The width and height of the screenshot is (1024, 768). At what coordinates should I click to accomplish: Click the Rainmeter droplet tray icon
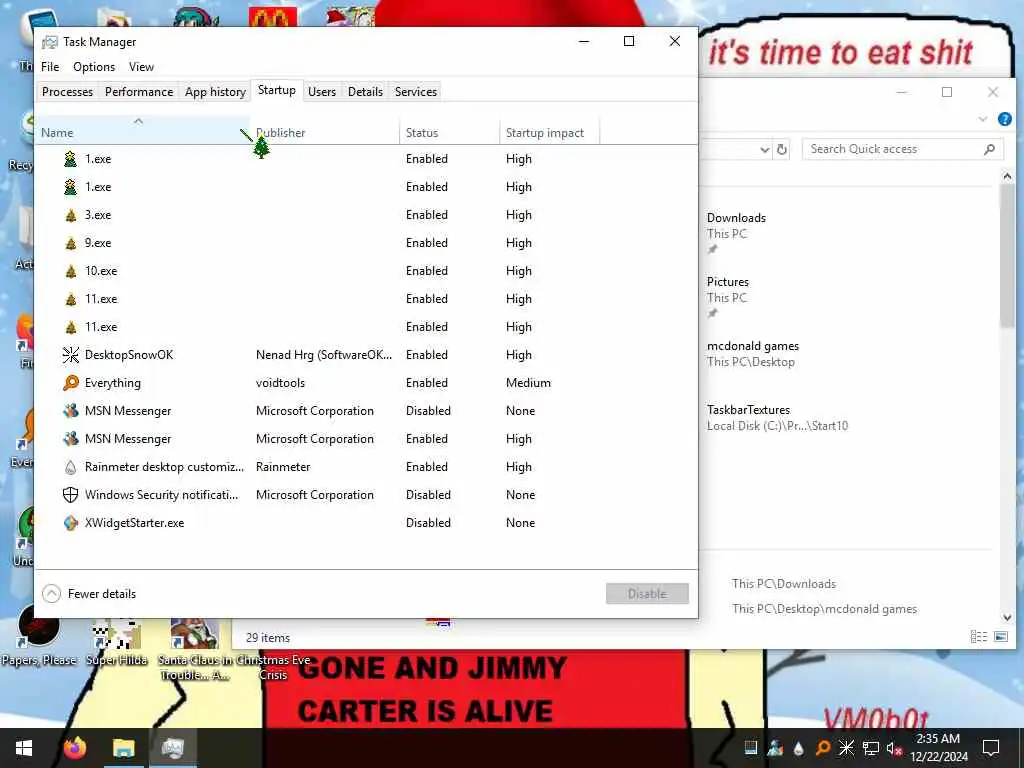(x=799, y=748)
